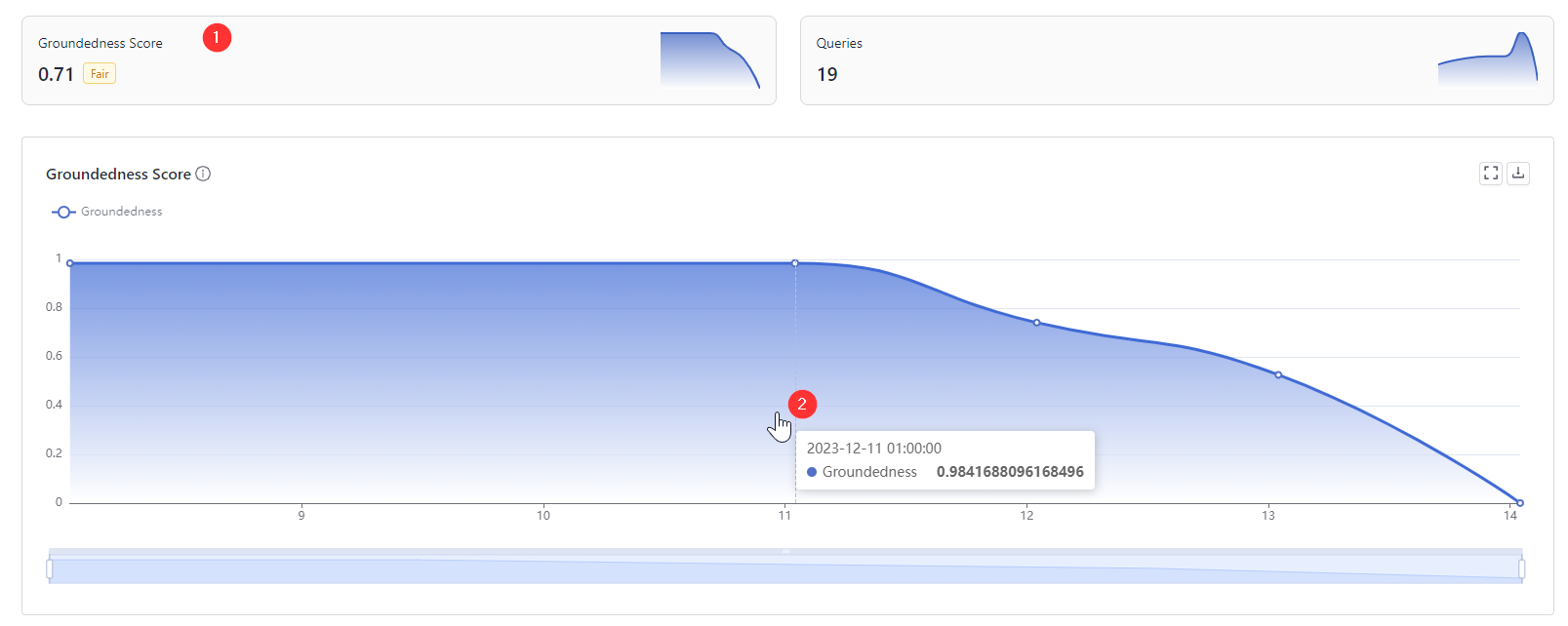The width and height of the screenshot is (1568, 626).
Task: Open the Queries card sparkline
Action: [x=1487, y=60]
